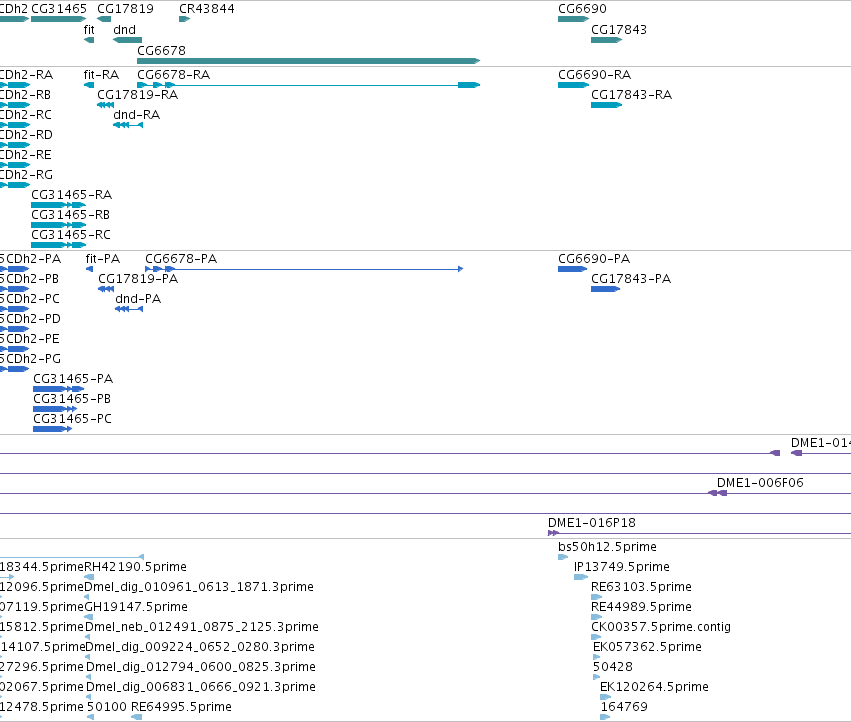This screenshot has width=851, height=722.
Task: Click the EK120264.5prime EST label
Action: pyautogui.click(x=654, y=687)
